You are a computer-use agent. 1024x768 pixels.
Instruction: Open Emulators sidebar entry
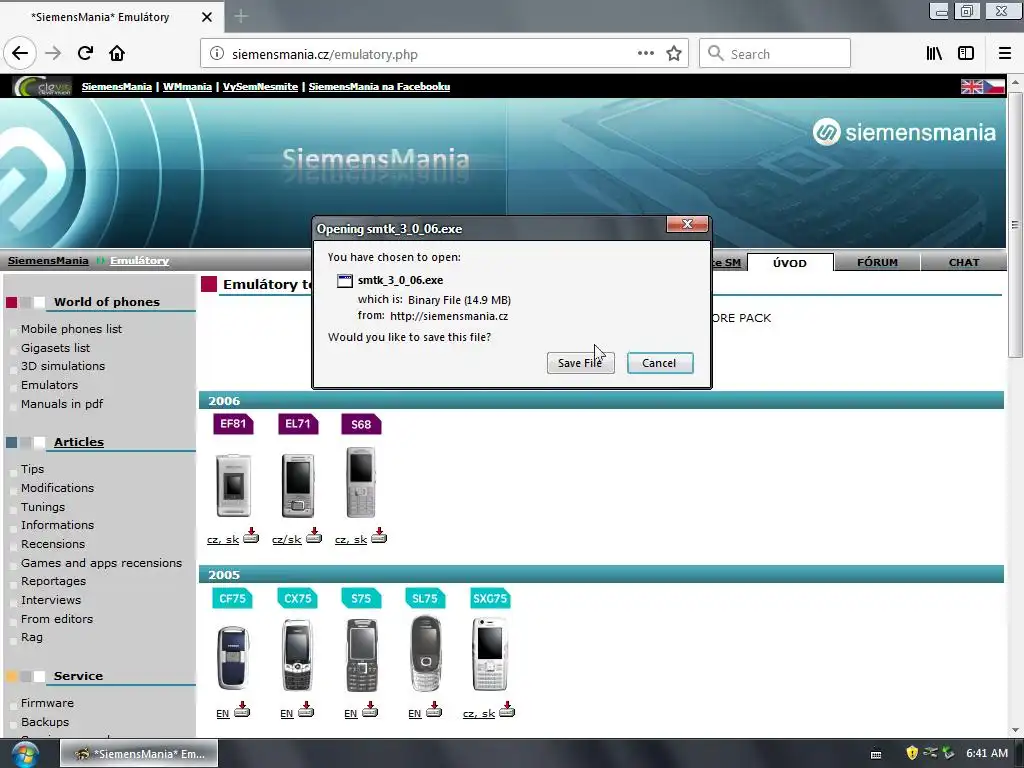coord(50,385)
